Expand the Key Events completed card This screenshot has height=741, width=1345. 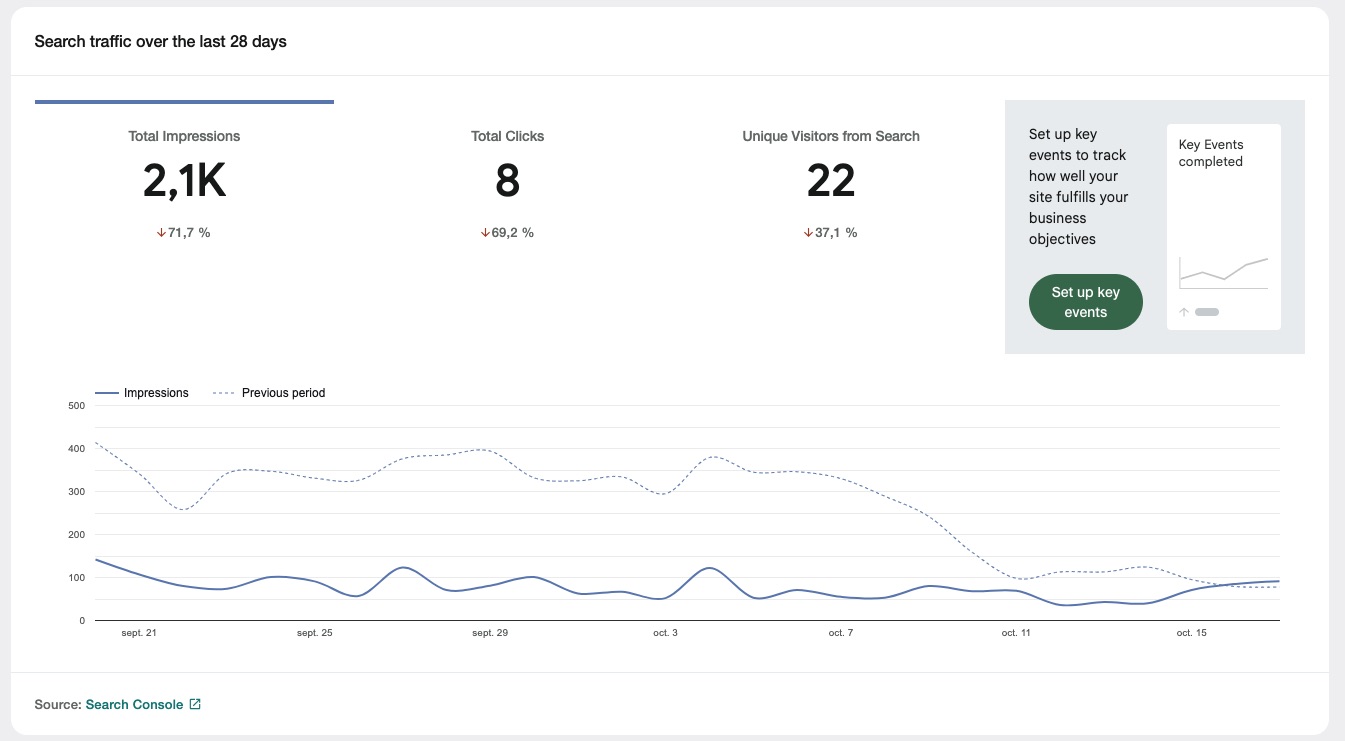click(x=1223, y=225)
